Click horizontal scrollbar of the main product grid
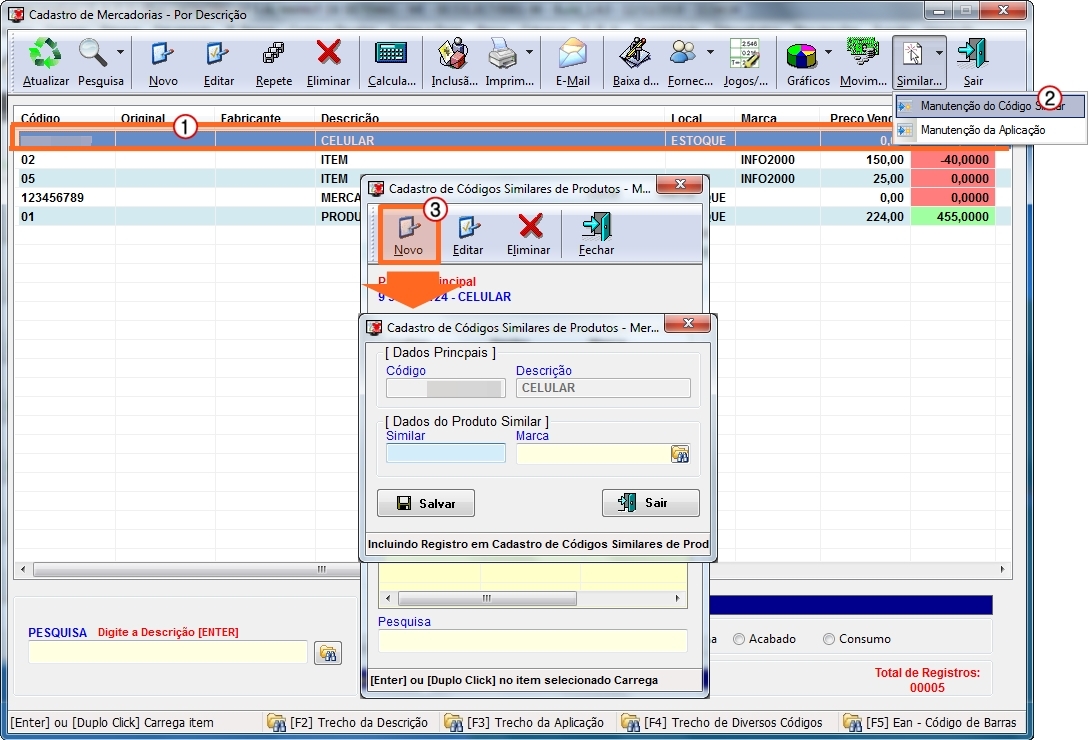The width and height of the screenshot is (1088, 740). 200,569
